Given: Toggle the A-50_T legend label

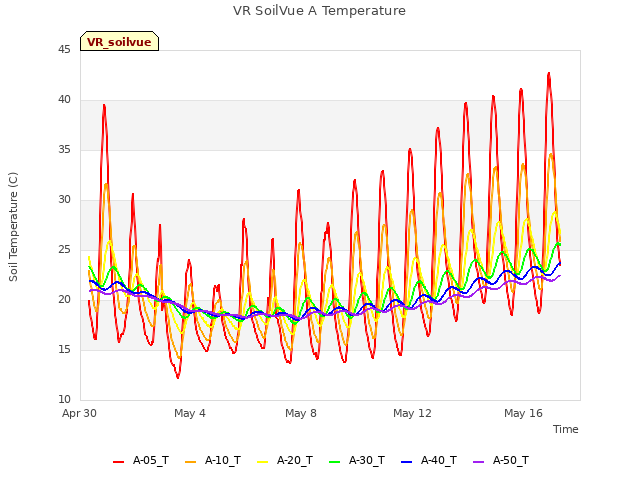Looking at the screenshot, I should pos(511,460).
